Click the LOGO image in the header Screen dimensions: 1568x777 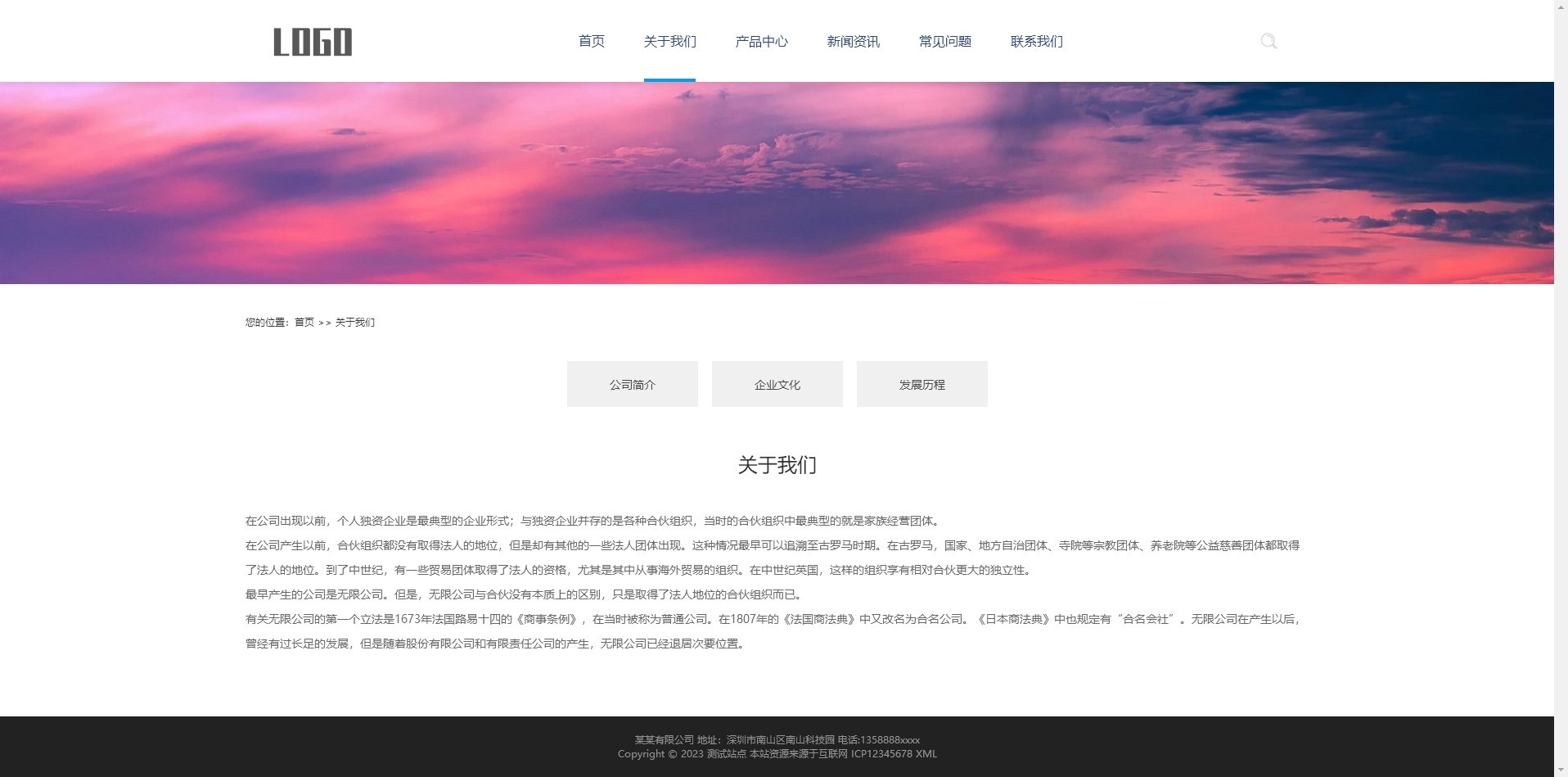point(314,42)
